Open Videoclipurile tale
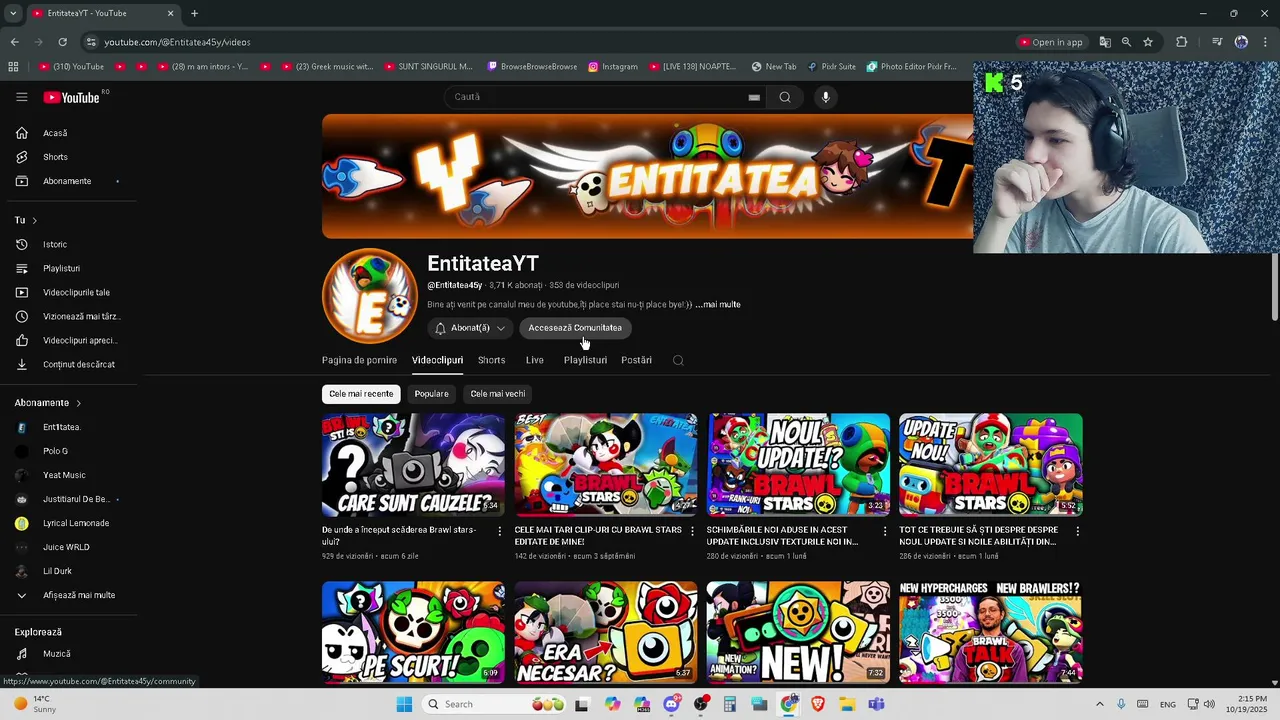This screenshot has width=1280, height=720. point(76,292)
